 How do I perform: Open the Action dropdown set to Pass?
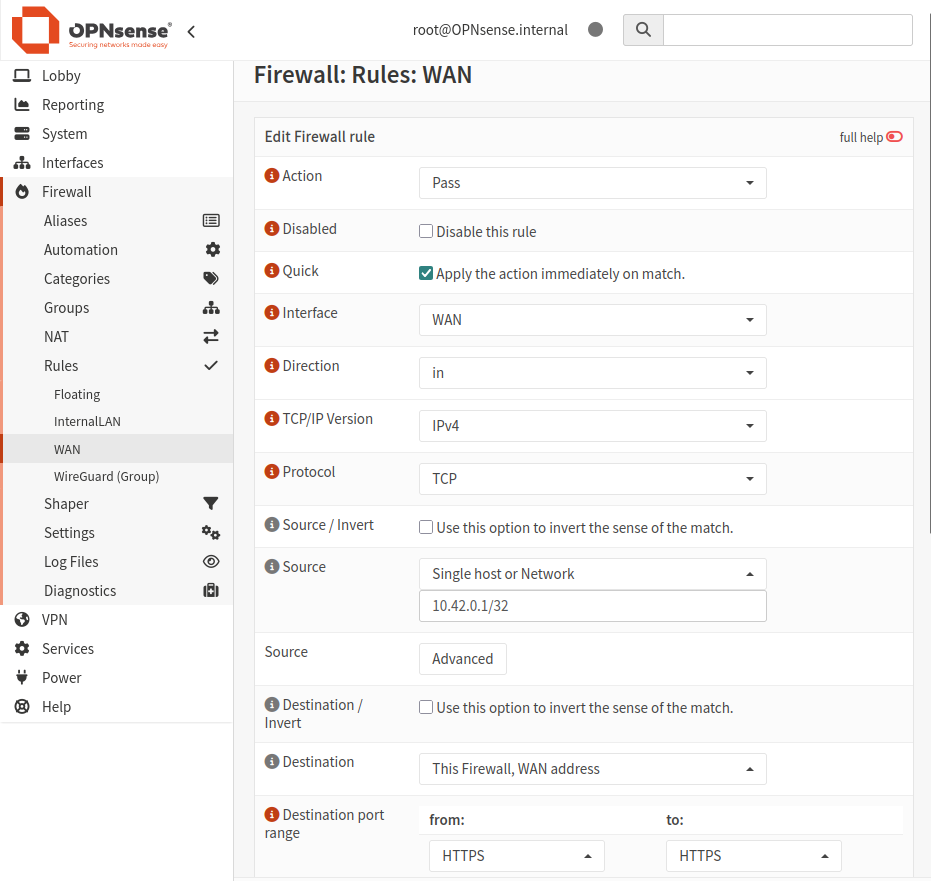coord(592,183)
